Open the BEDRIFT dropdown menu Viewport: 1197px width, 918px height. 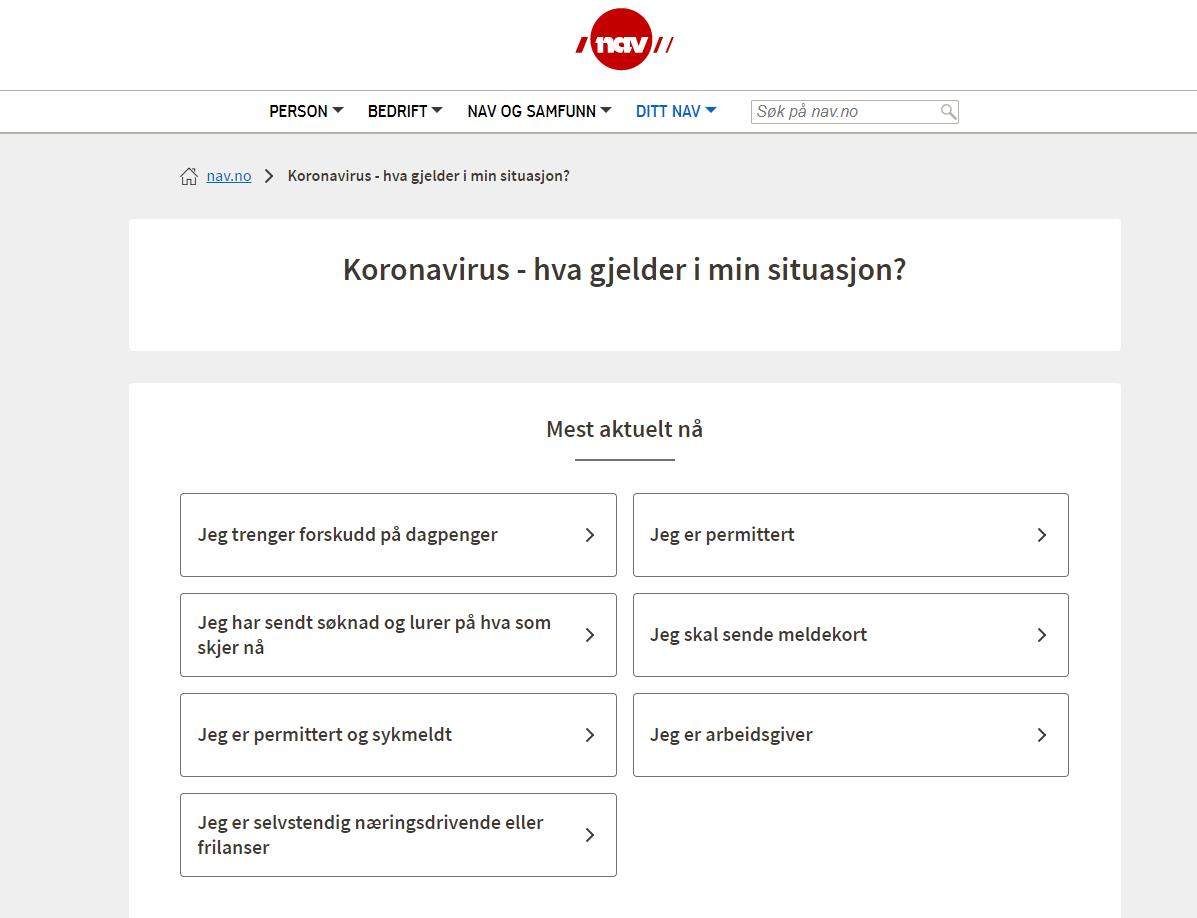point(404,111)
